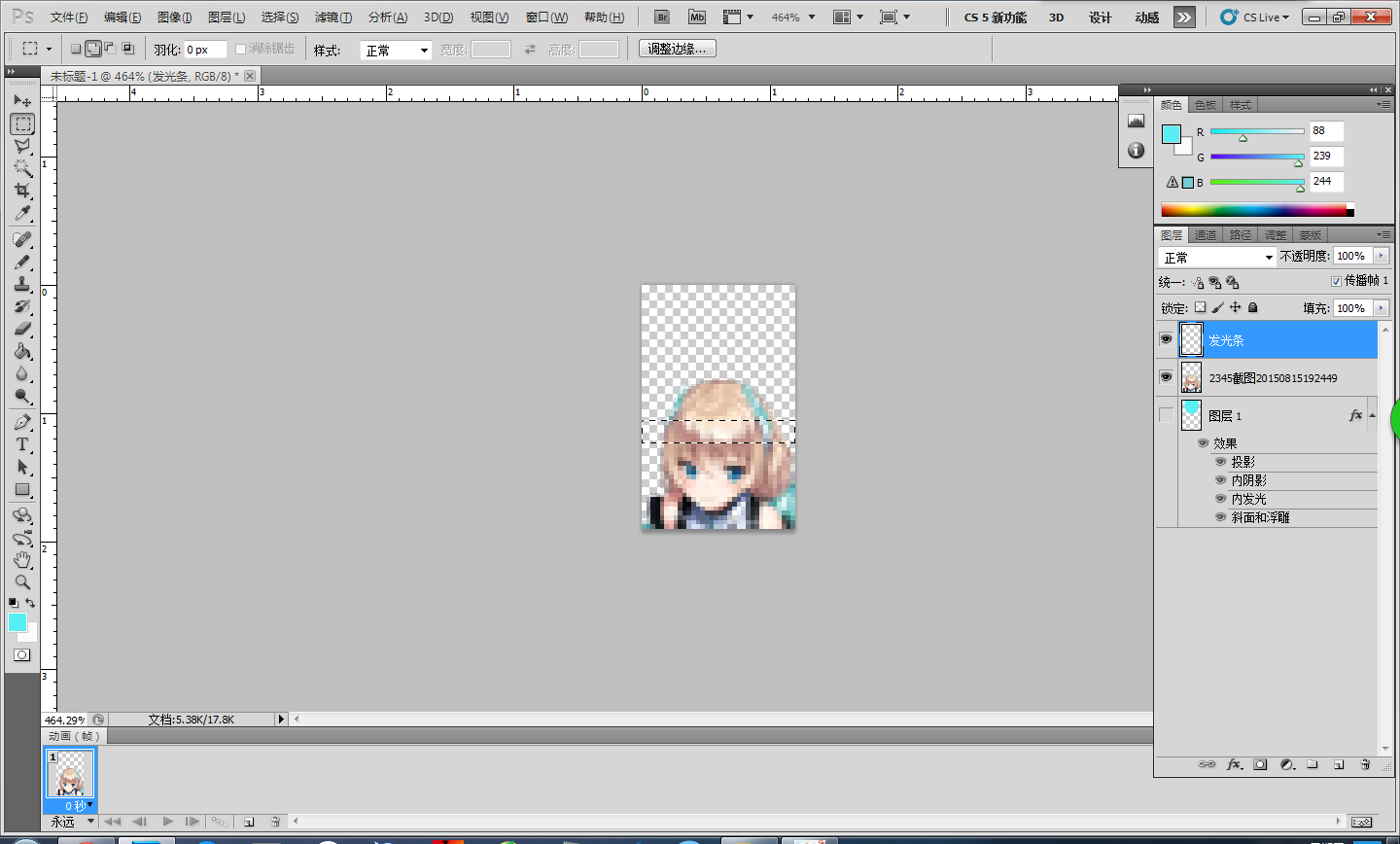Collapse 图层 1 effects list arrow

tap(1372, 415)
